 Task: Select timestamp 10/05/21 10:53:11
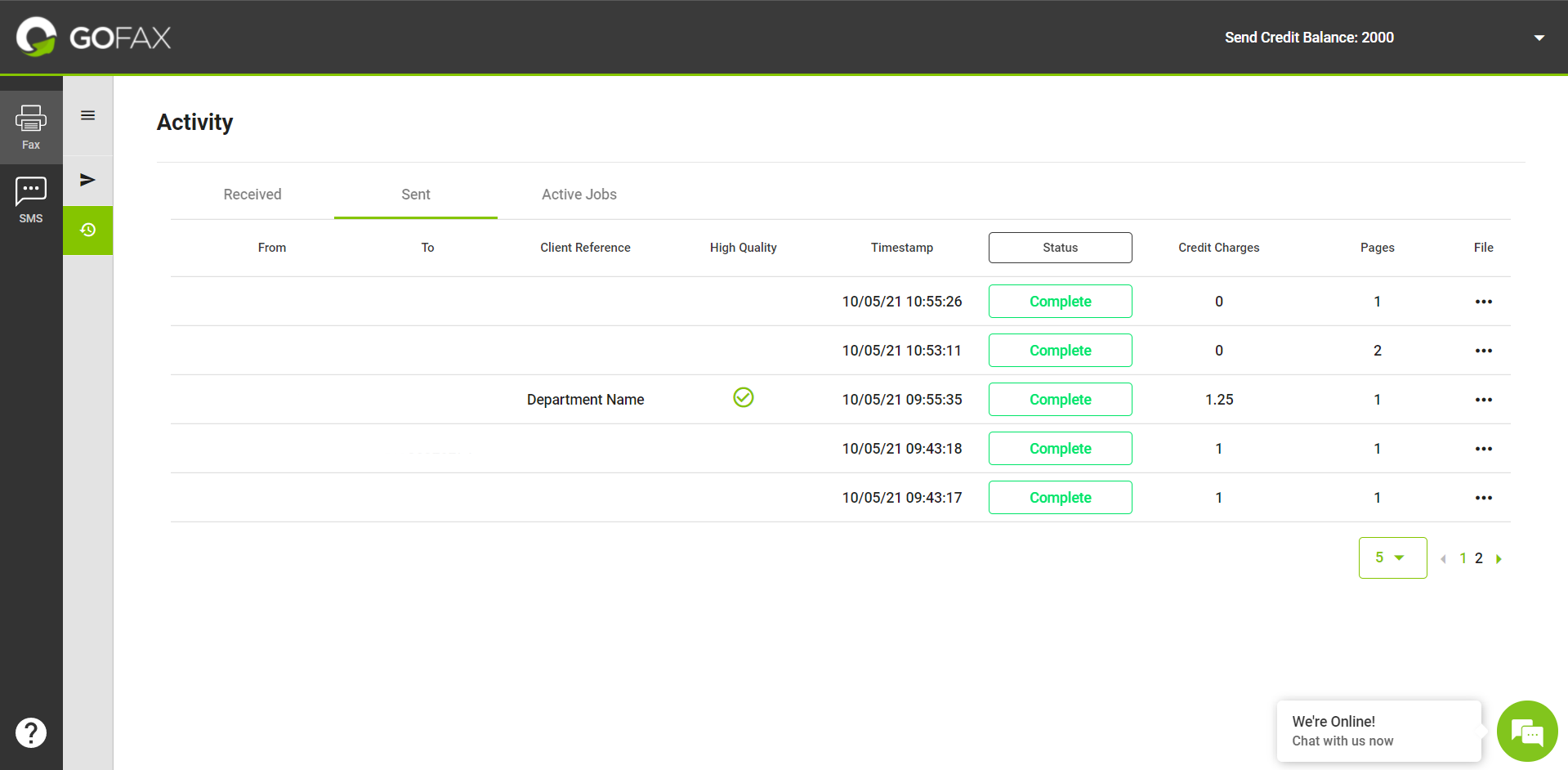(x=902, y=351)
